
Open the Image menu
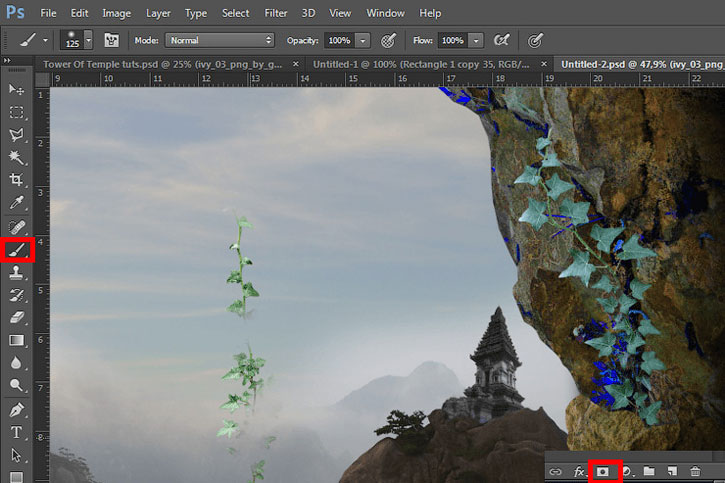(x=117, y=13)
